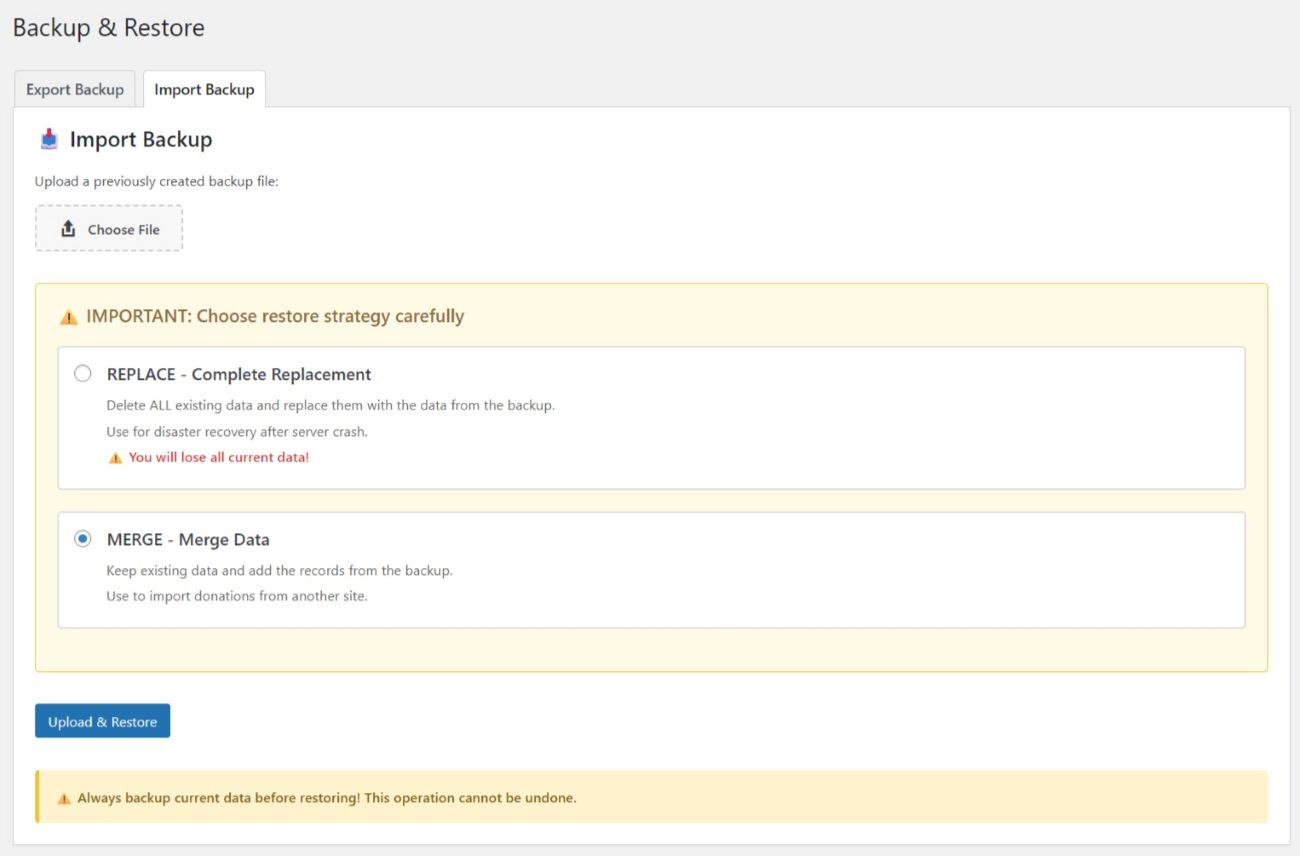Click the upload icon inside Choose File
Screen dimensions: 1300x856
pos(68,228)
